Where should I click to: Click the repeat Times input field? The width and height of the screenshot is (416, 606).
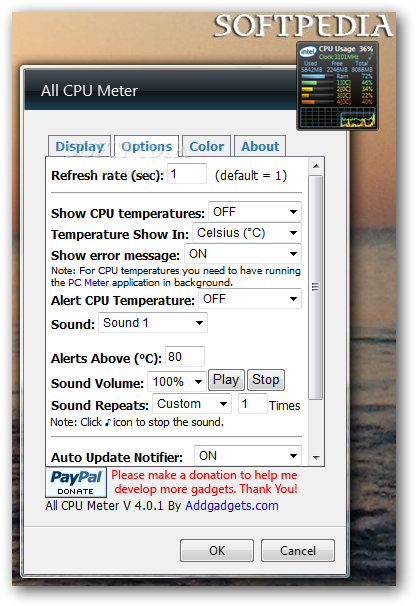[x=252, y=403]
